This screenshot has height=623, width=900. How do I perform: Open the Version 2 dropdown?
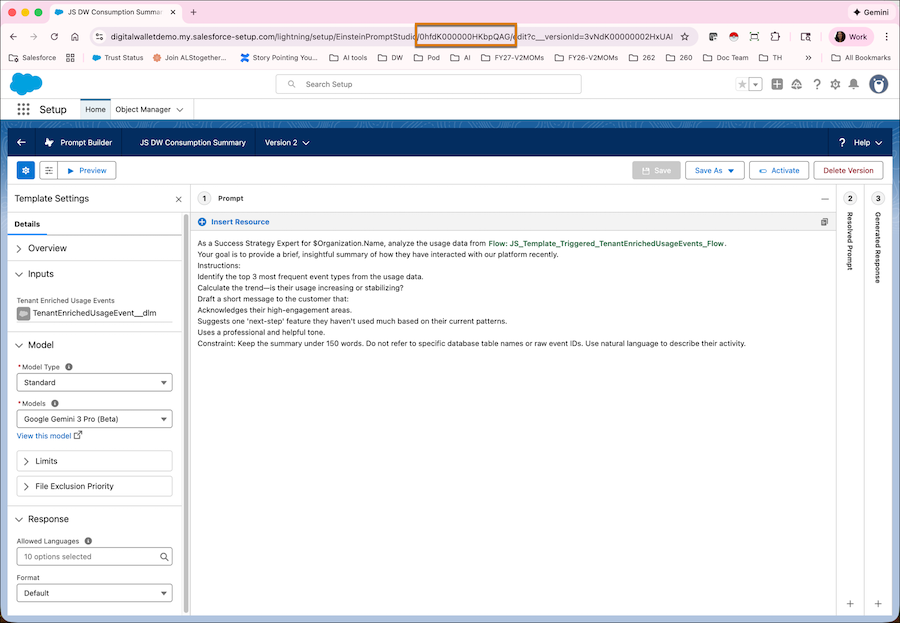pyautogui.click(x=286, y=142)
